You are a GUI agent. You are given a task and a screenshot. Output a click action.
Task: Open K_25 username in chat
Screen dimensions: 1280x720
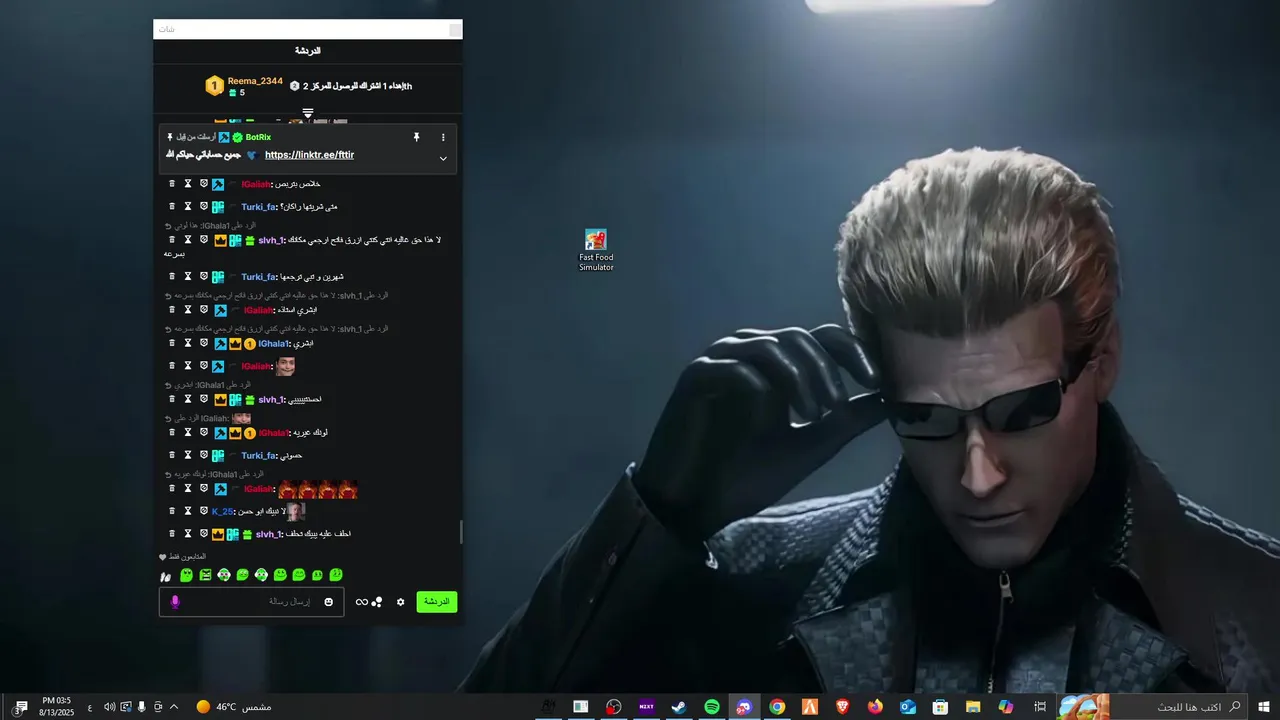(222, 511)
